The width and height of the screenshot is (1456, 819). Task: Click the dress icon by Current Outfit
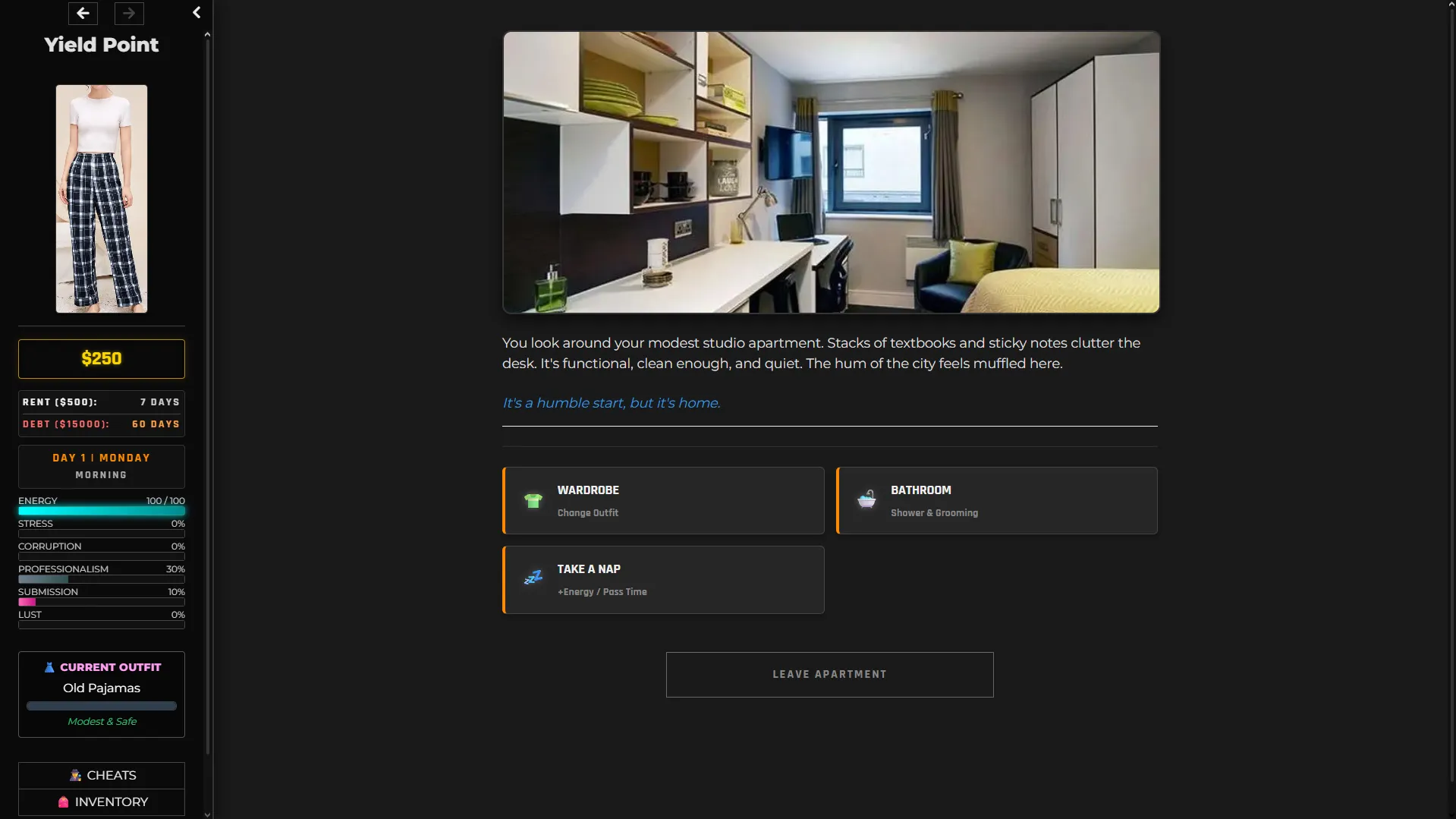click(x=49, y=667)
